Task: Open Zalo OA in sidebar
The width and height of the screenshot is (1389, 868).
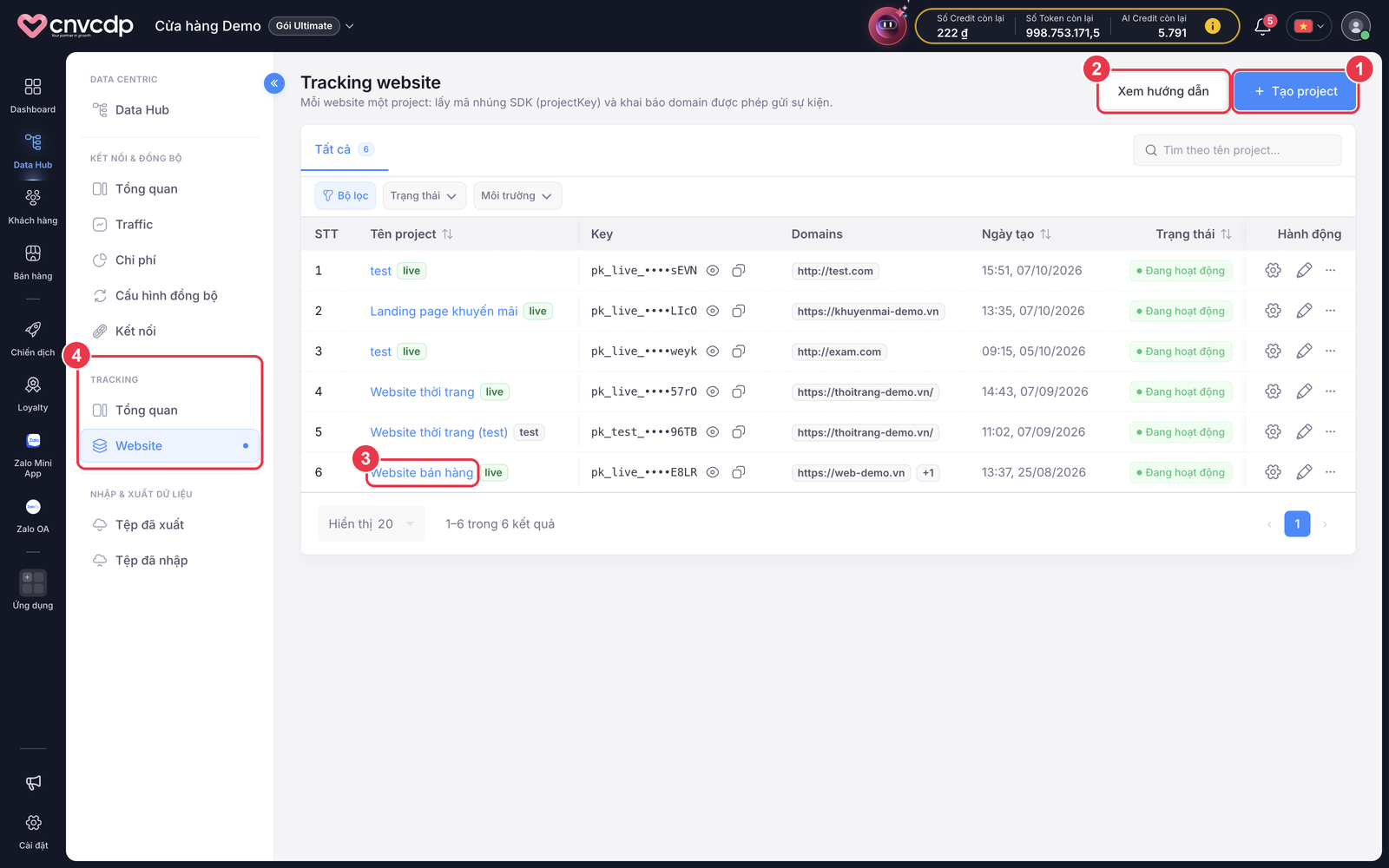Action: 33,516
